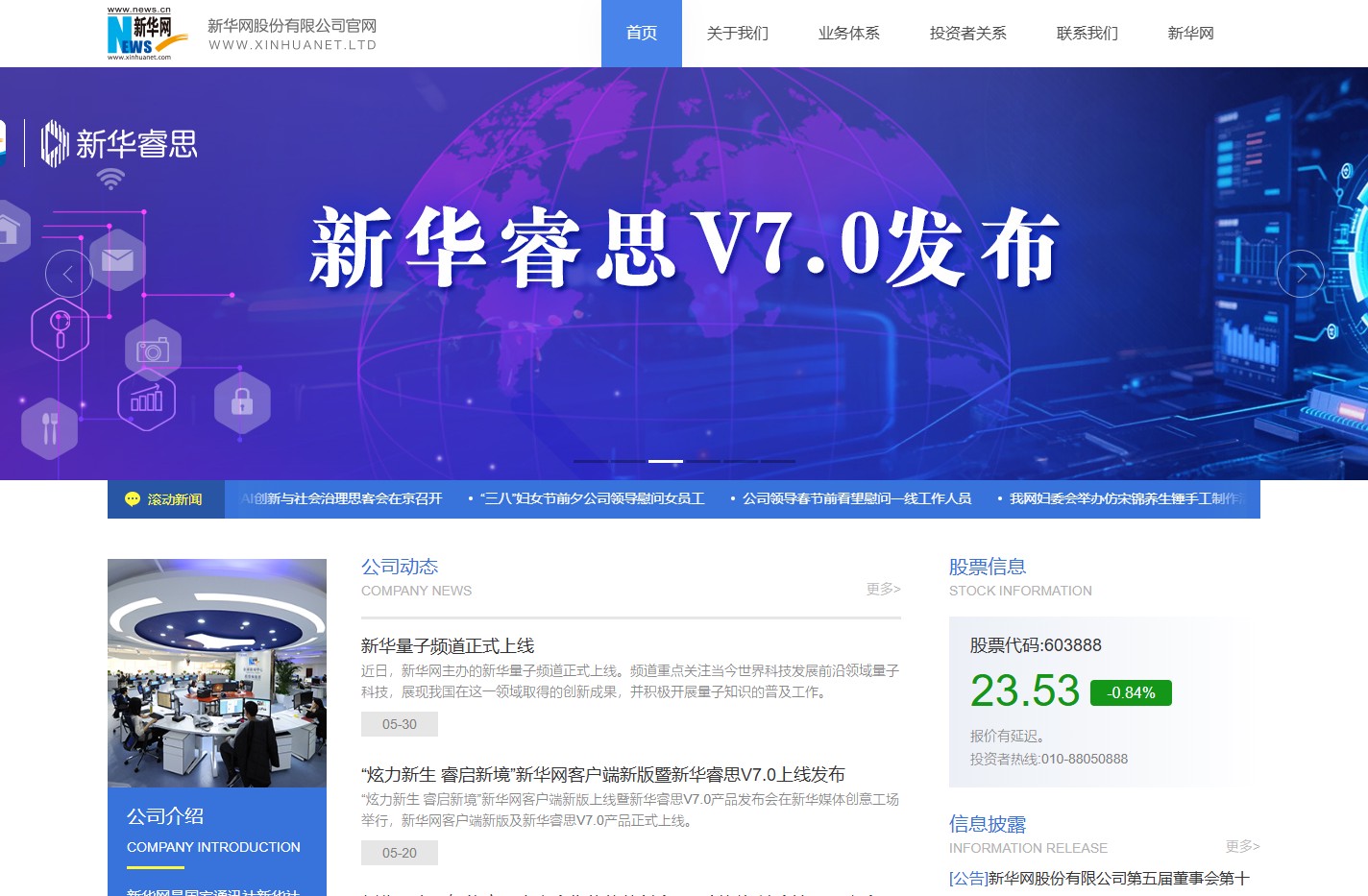This screenshot has height=896, width=1368.
Task: Click the 新华睿思 brand logo on banner
Action: pos(119,144)
